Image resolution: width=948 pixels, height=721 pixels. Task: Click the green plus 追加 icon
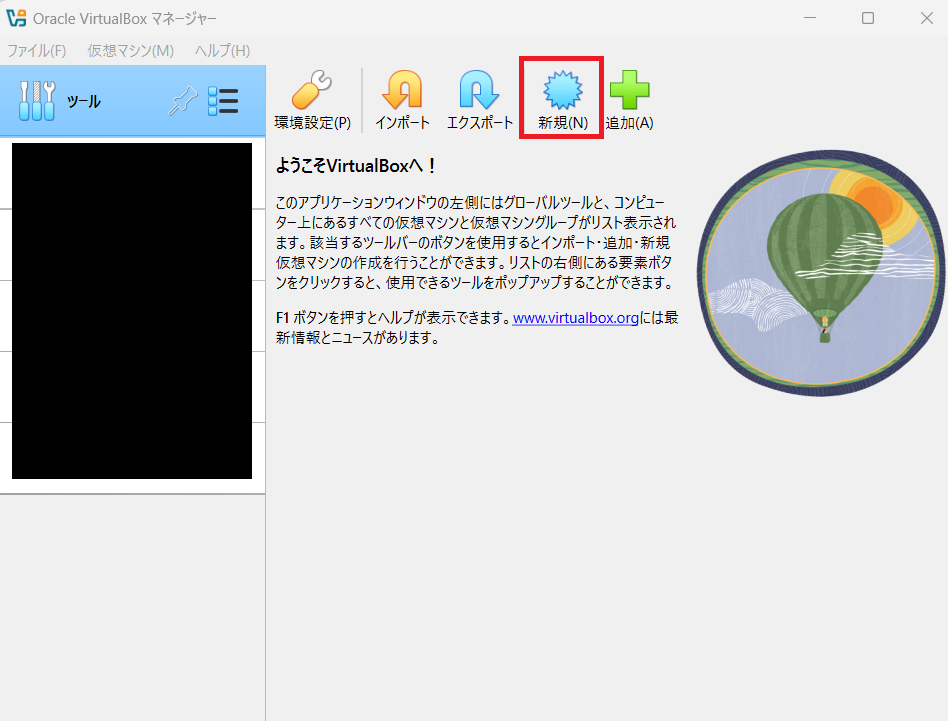click(x=629, y=92)
